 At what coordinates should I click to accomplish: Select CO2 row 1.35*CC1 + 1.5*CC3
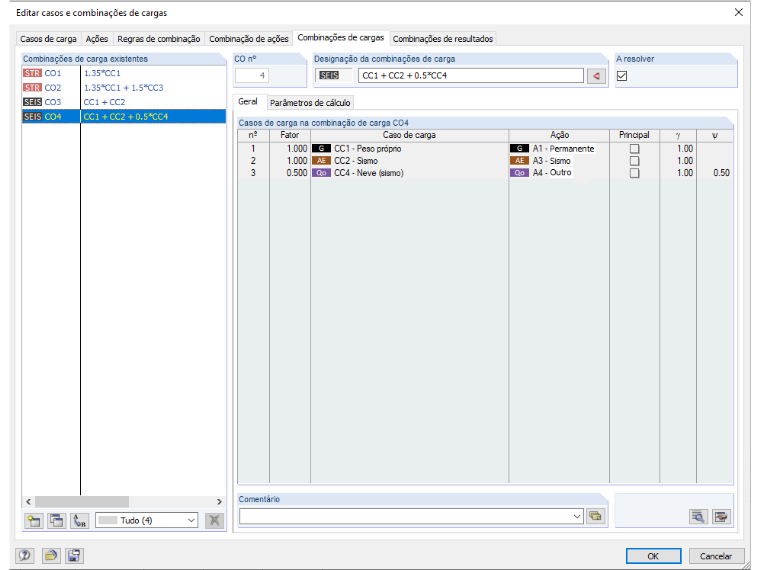124,88
